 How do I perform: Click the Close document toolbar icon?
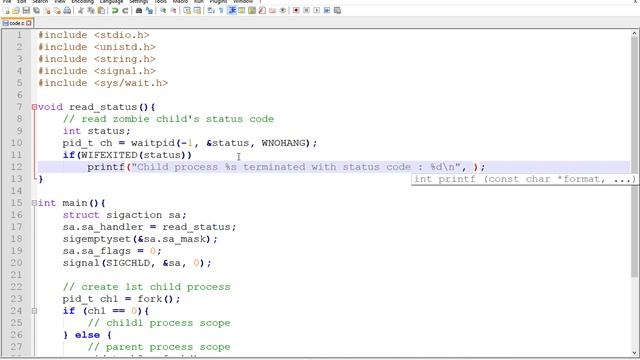(x=47, y=10)
